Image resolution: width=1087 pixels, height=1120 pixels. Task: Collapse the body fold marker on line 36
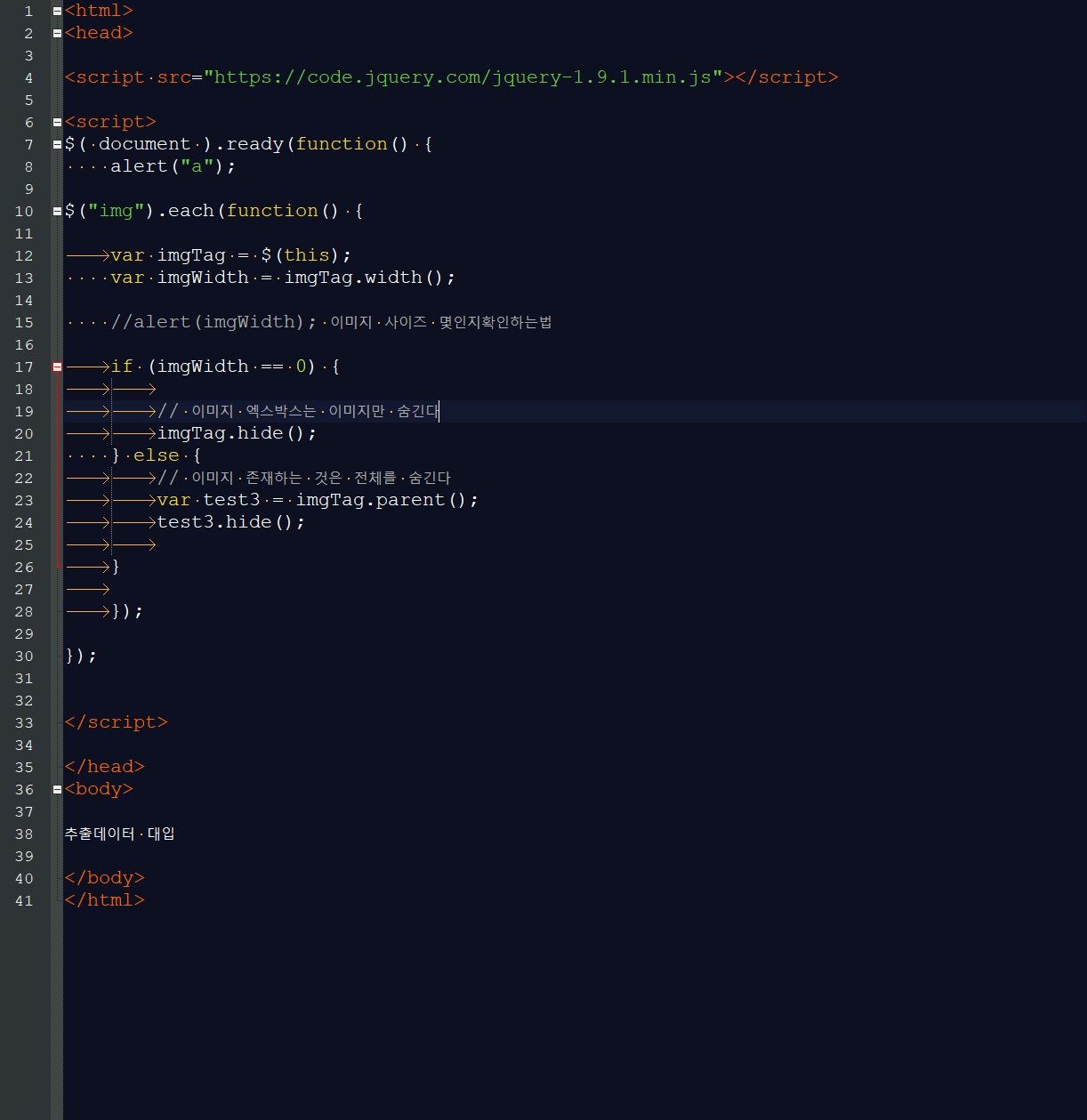57,789
